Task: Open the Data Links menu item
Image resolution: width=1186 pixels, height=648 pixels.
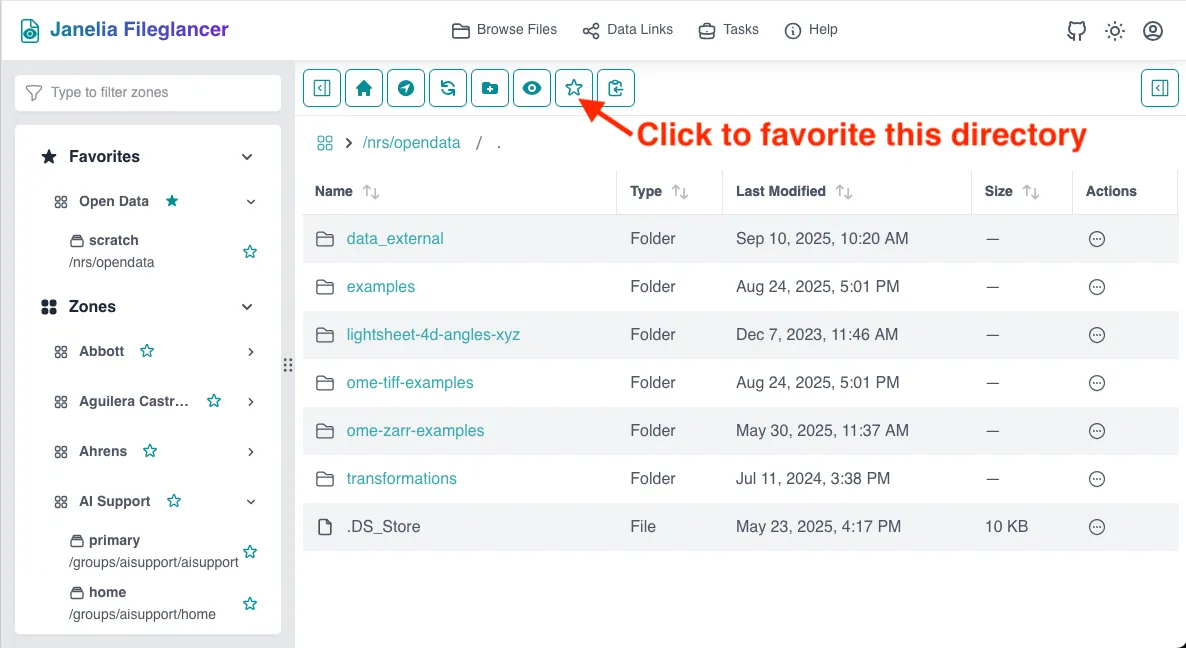Action: [628, 30]
